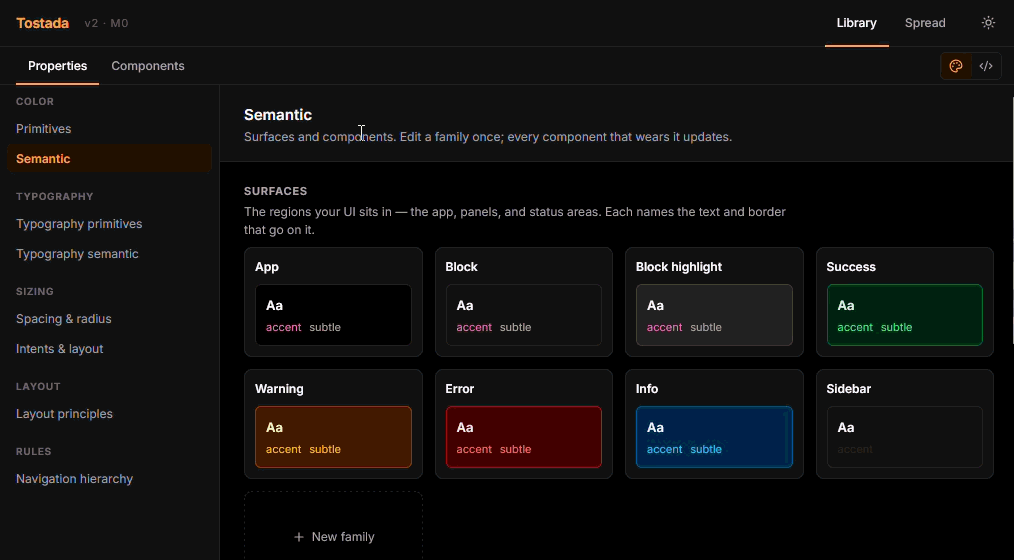Viewport: 1014px width, 560px height.
Task: Select the Error red swatch
Action: (x=524, y=436)
